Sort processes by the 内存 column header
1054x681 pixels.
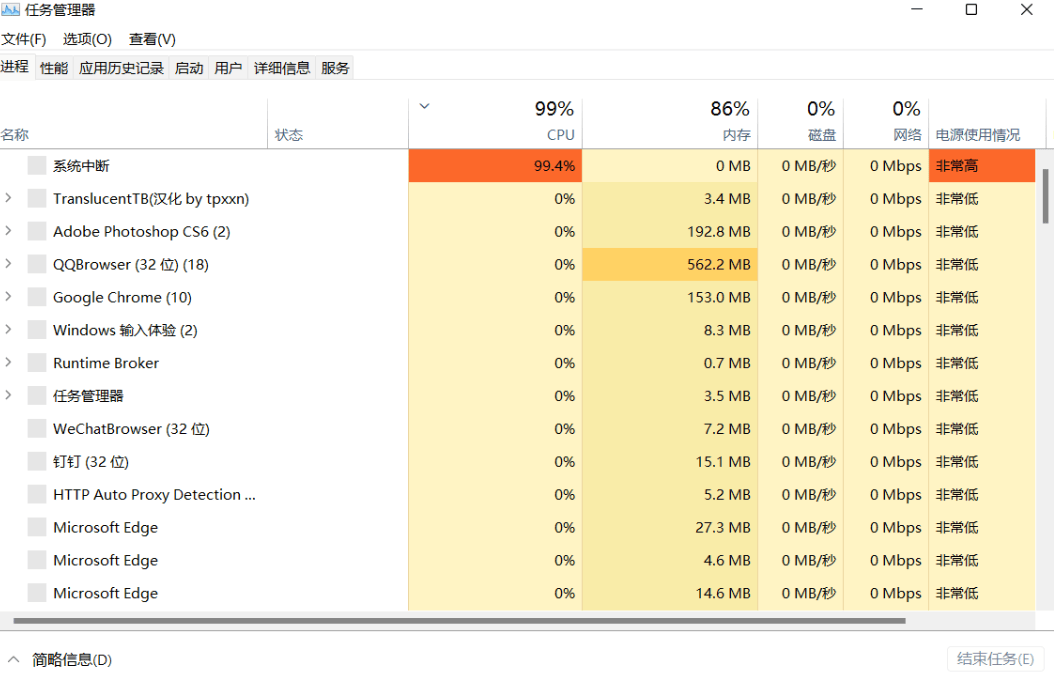pyautogui.click(x=670, y=122)
